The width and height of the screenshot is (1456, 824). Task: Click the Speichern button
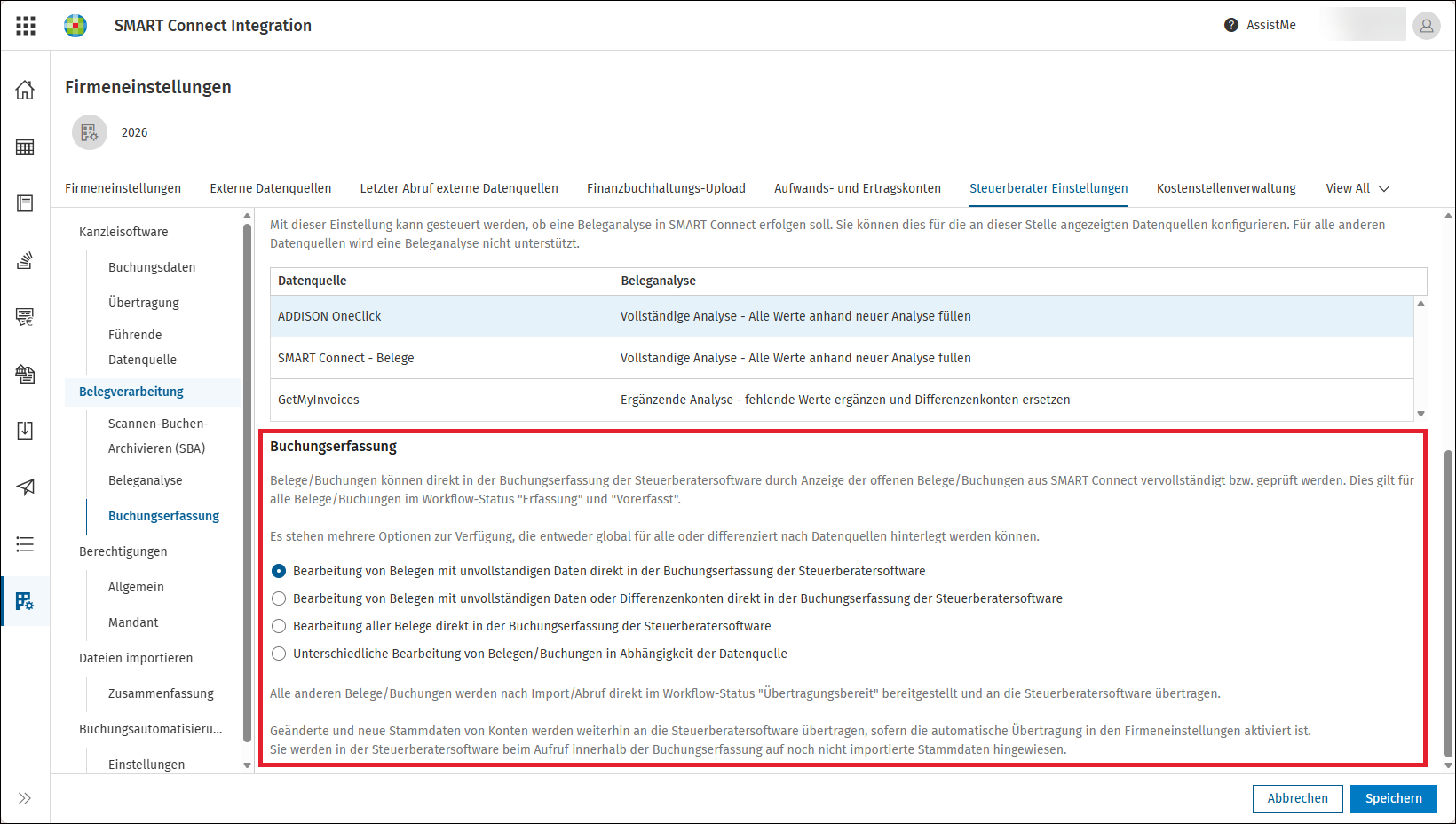coord(1394,798)
